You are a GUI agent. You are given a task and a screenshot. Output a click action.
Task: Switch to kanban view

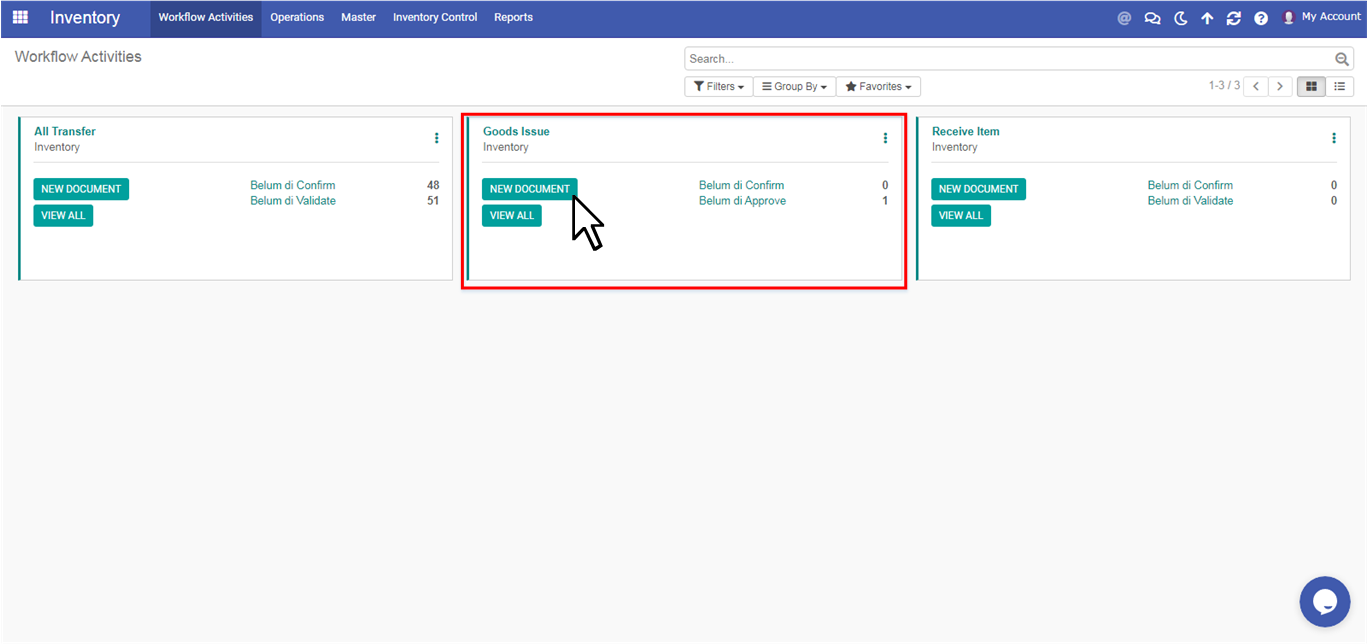click(1311, 87)
